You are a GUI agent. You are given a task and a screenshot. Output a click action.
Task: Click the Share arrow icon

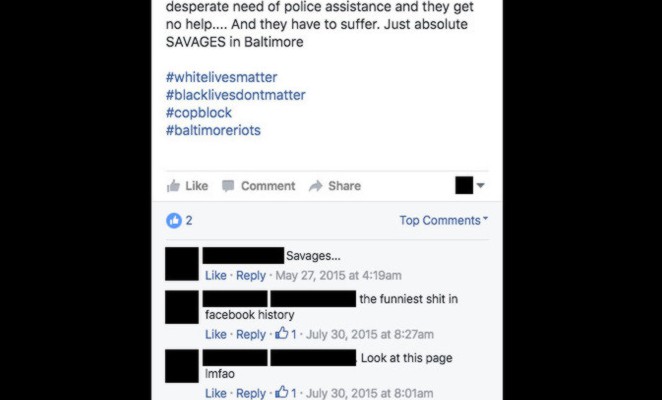315,186
